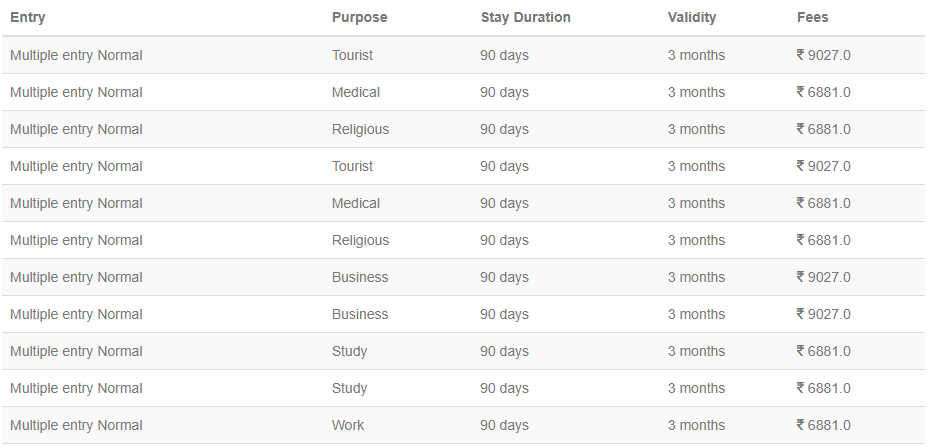Click the first Study purpose cell
929x448 pixels.
350,351
